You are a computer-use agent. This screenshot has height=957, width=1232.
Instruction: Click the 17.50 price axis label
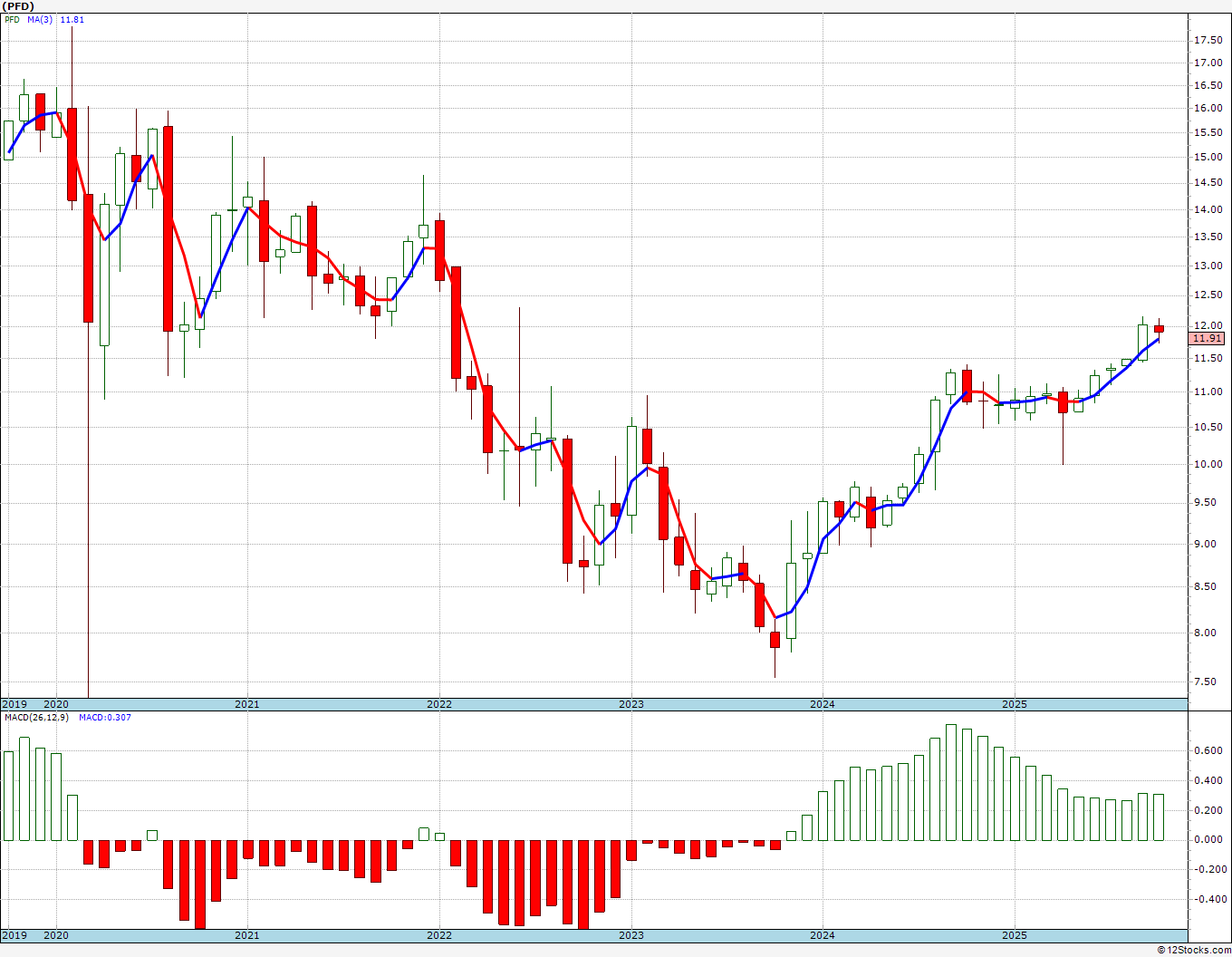pyautogui.click(x=1208, y=40)
